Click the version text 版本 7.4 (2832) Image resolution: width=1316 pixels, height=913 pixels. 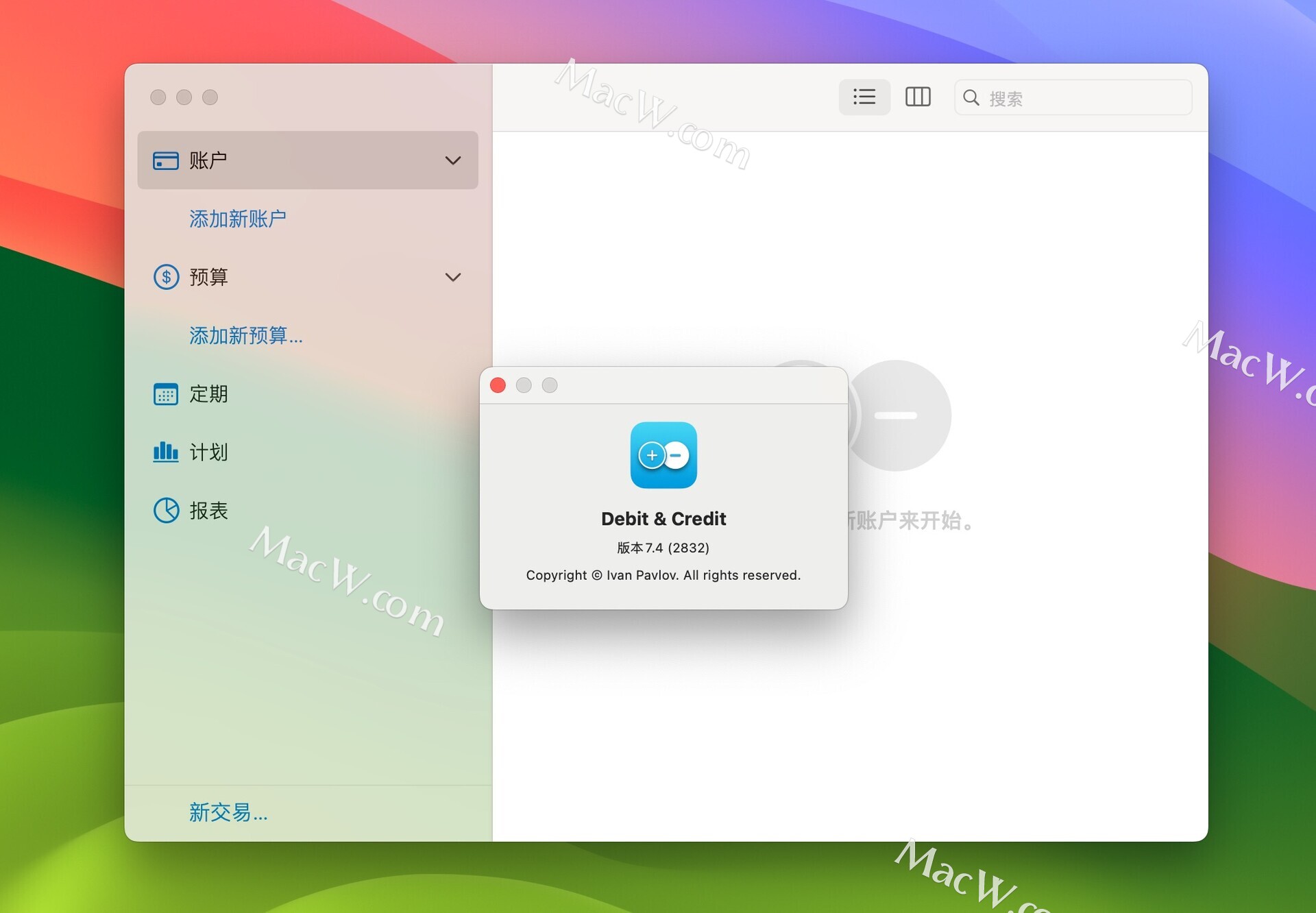(x=663, y=548)
